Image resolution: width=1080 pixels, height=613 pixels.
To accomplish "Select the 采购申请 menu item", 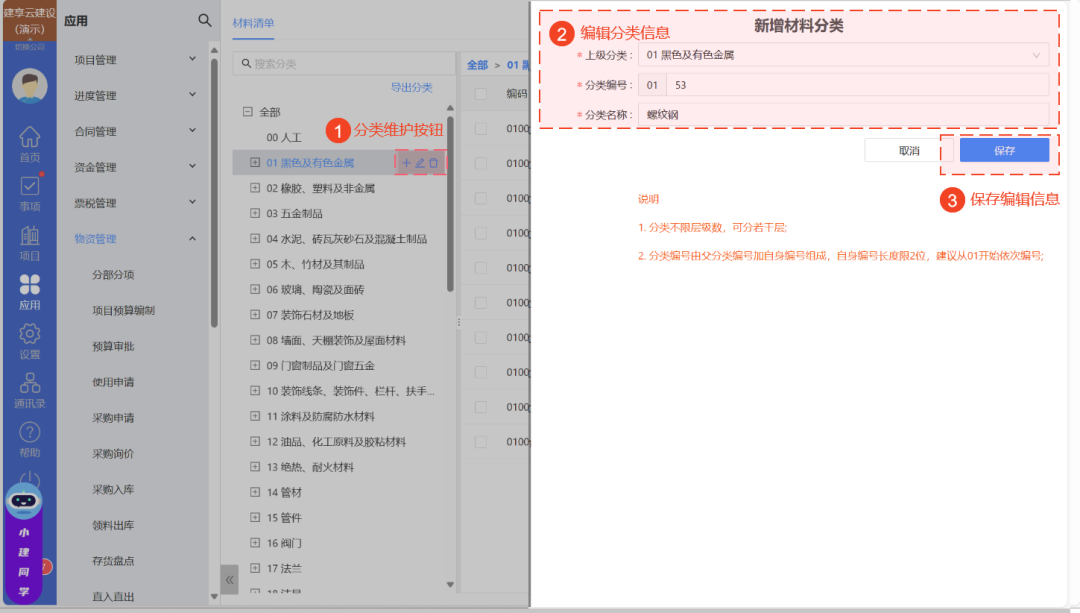I will [x=113, y=418].
